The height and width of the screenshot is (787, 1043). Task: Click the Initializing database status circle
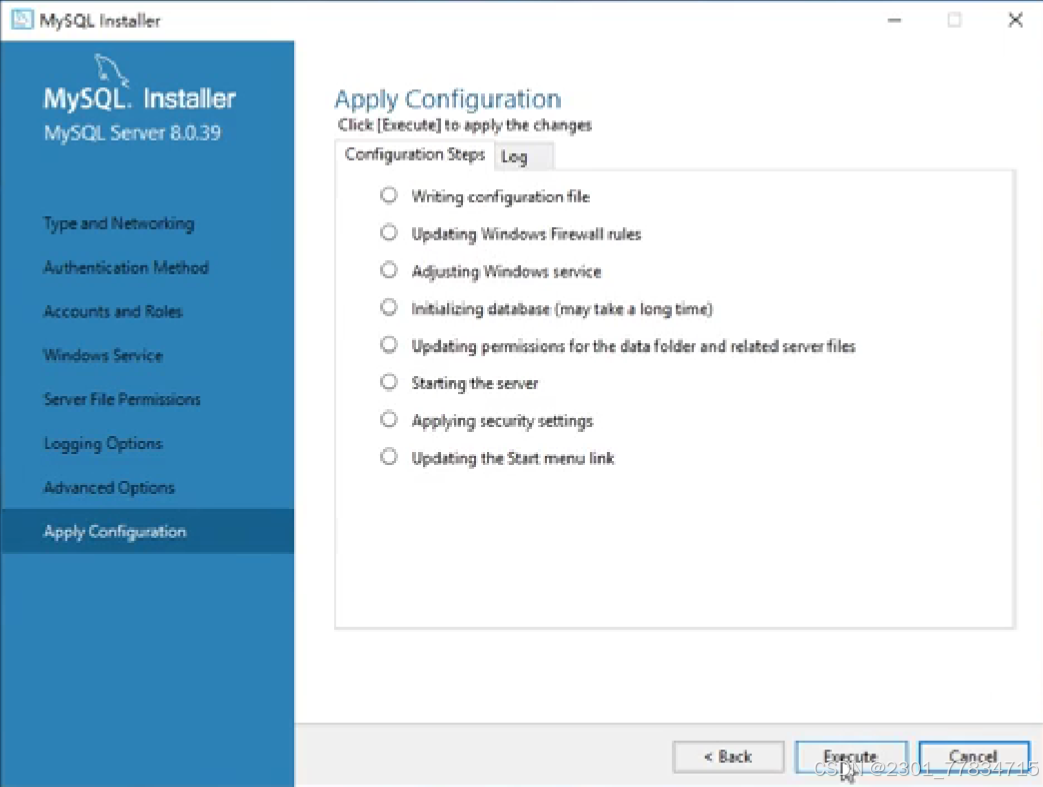pyautogui.click(x=388, y=307)
